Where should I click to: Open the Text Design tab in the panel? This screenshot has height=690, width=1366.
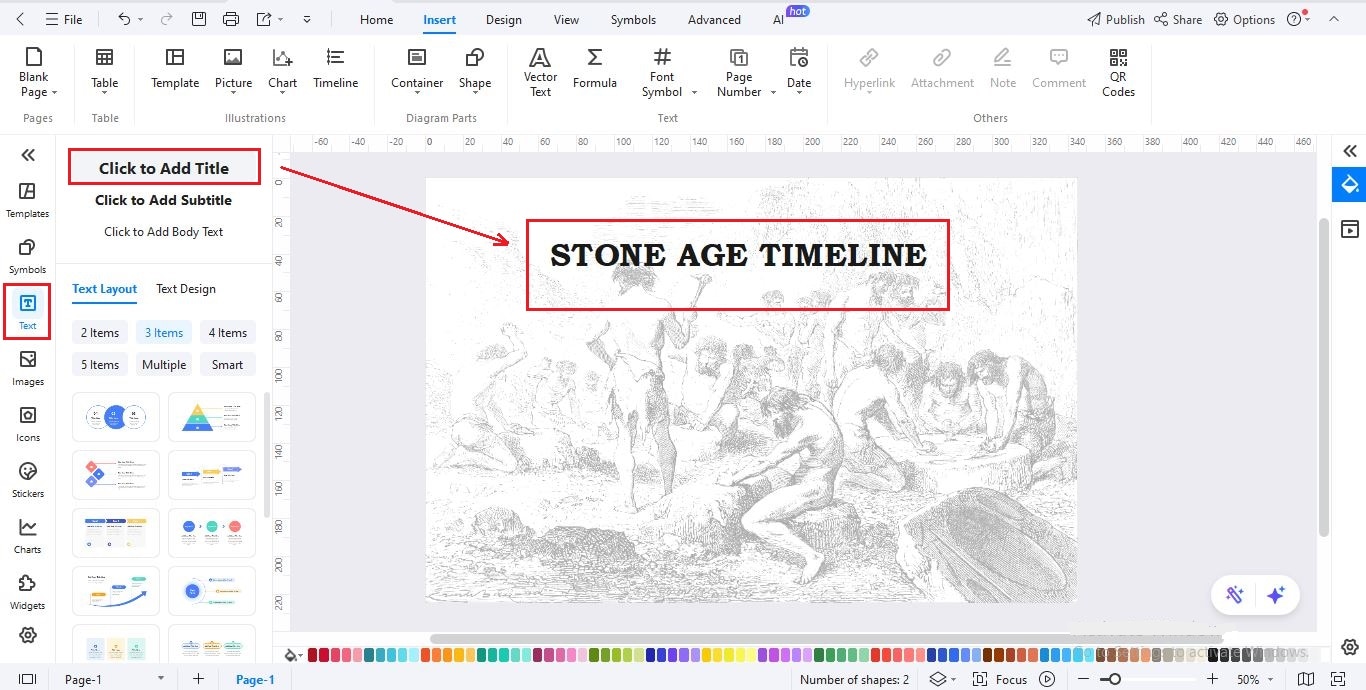[185, 289]
